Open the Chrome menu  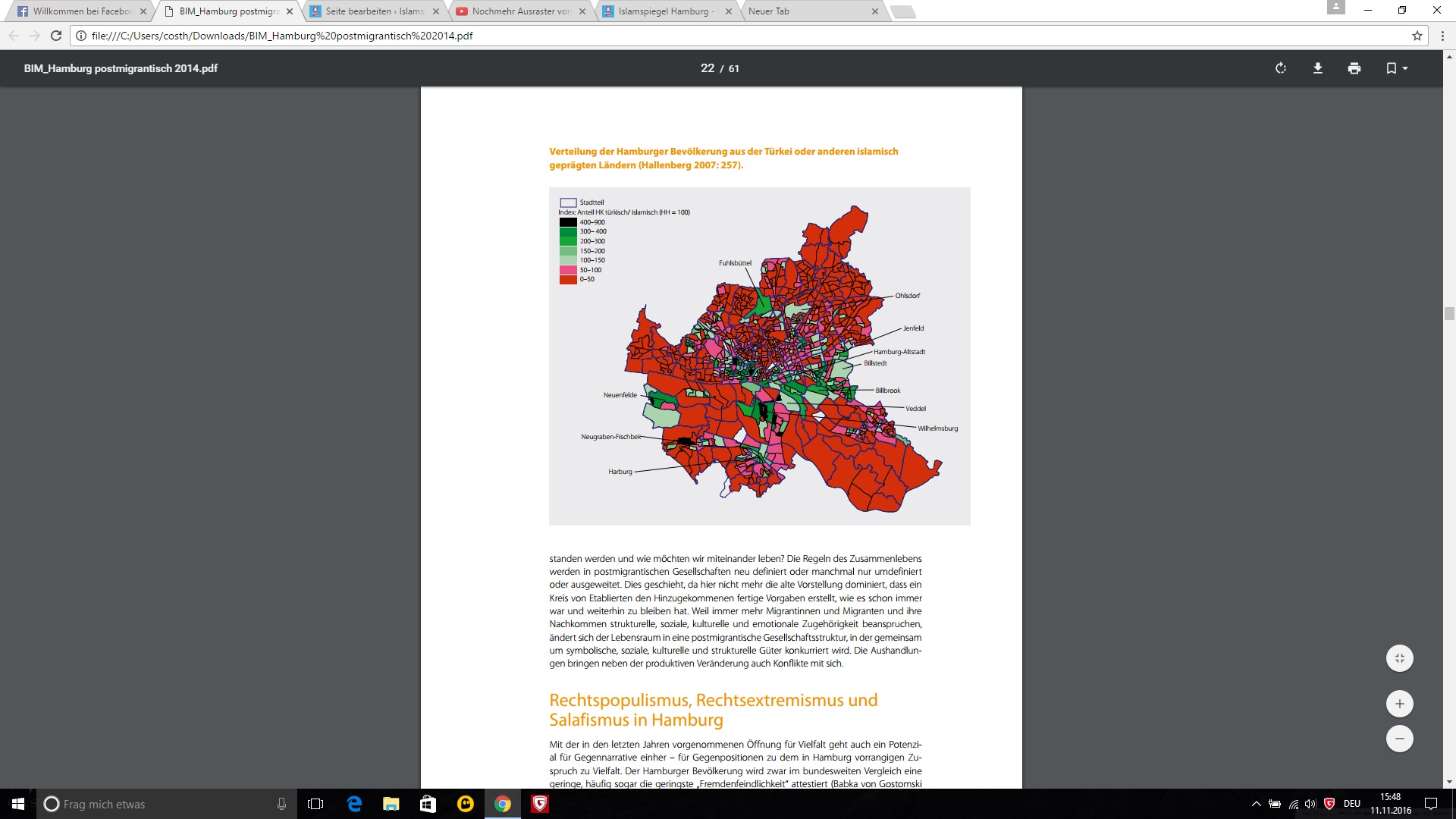1442,36
